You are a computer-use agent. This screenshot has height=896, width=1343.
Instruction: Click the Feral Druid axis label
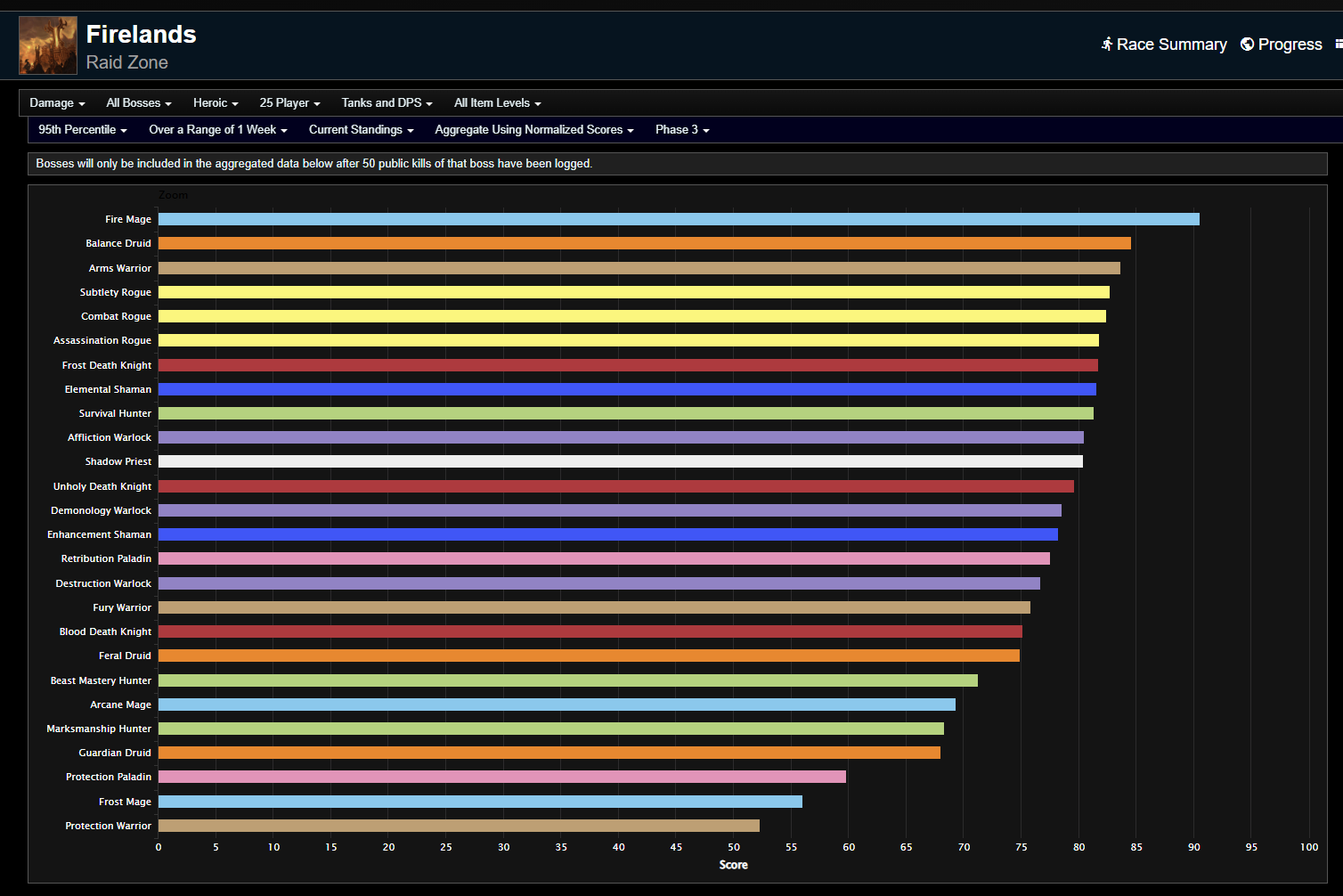pyautogui.click(x=126, y=656)
